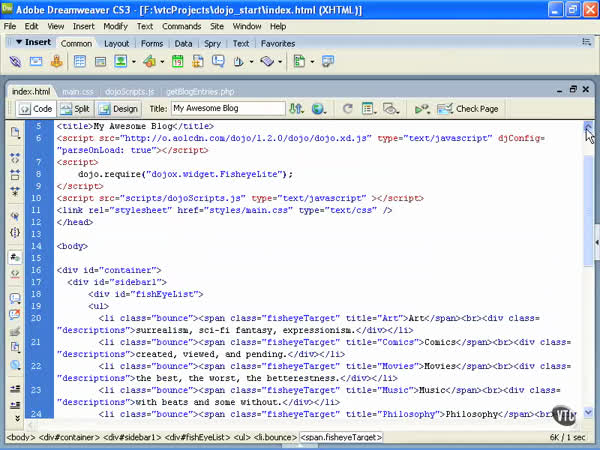The height and width of the screenshot is (450, 600).
Task: Click the Refresh Design View icon
Action: [x=347, y=108]
